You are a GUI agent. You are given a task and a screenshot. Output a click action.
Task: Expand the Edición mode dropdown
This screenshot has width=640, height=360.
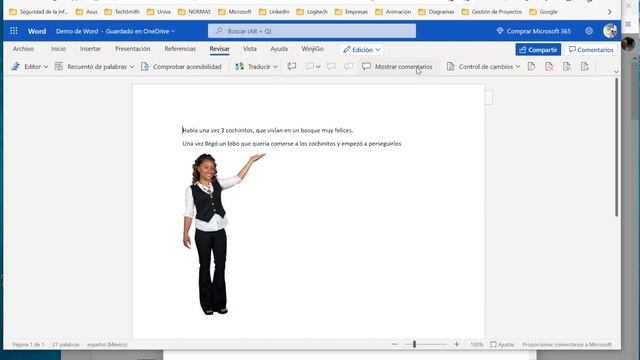pyautogui.click(x=362, y=50)
